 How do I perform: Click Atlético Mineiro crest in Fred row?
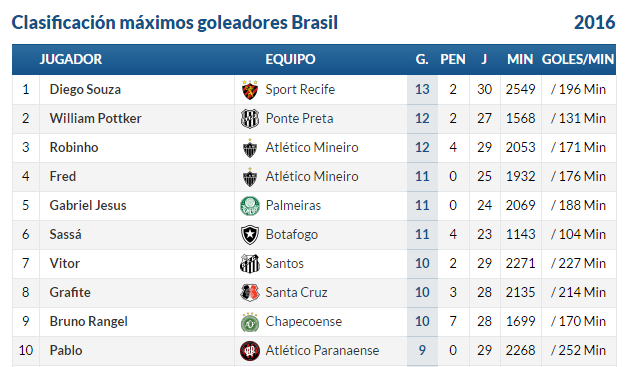click(250, 177)
